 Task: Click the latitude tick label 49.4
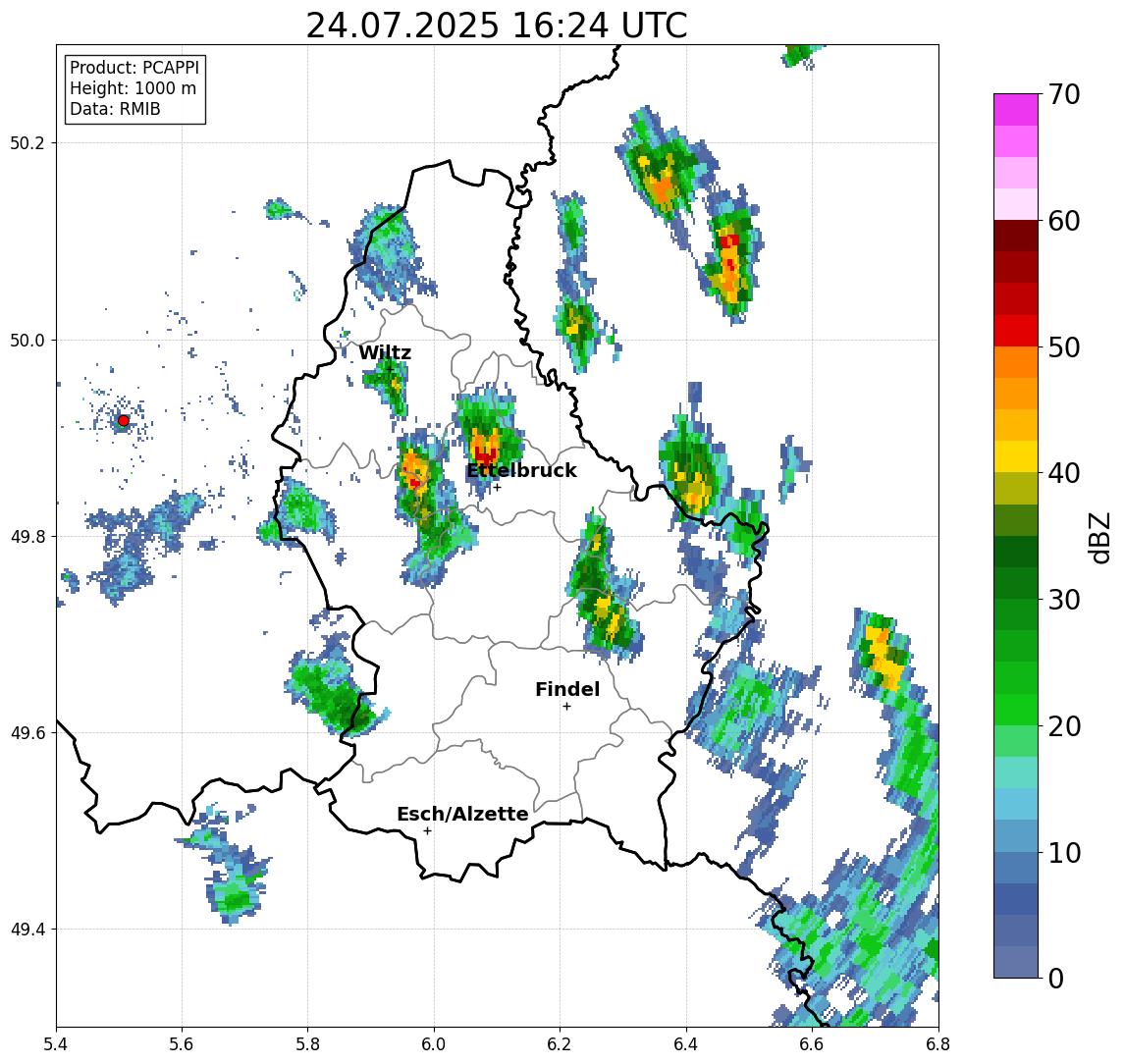[27, 930]
